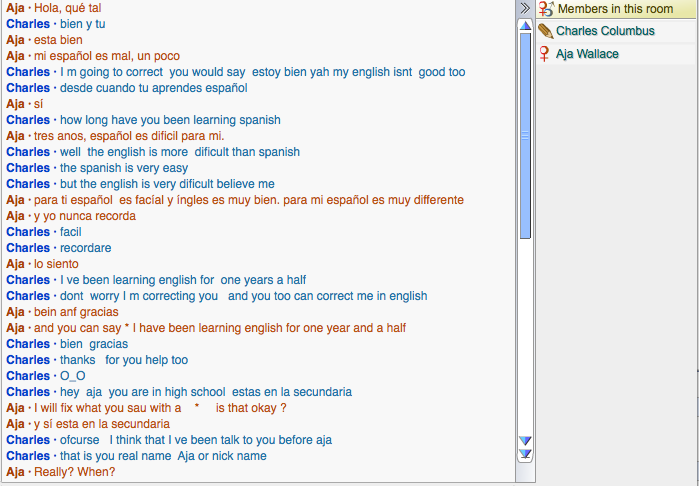
Task: Select Charles Columbus in the members list
Action: (605, 31)
